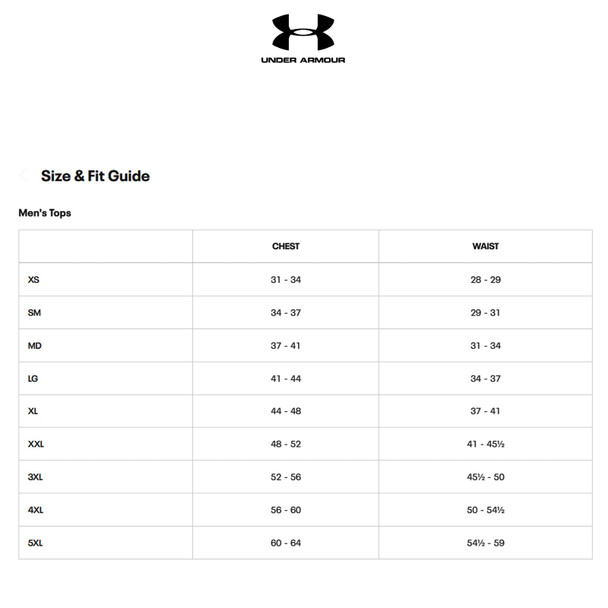This screenshot has width=608, height=608.
Task: Select the Size & Fit Guide heading
Action: click(x=95, y=176)
